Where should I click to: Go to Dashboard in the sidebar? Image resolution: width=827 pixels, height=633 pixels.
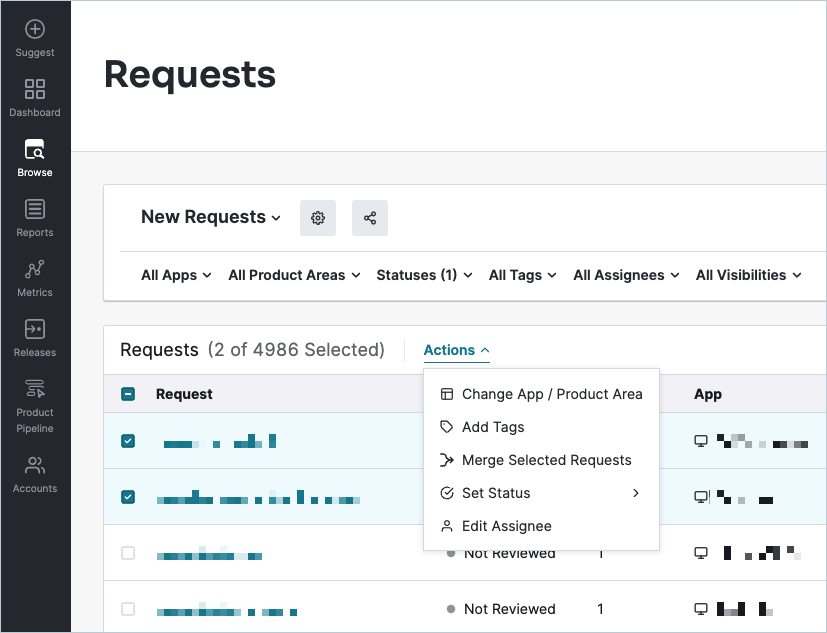click(x=35, y=98)
